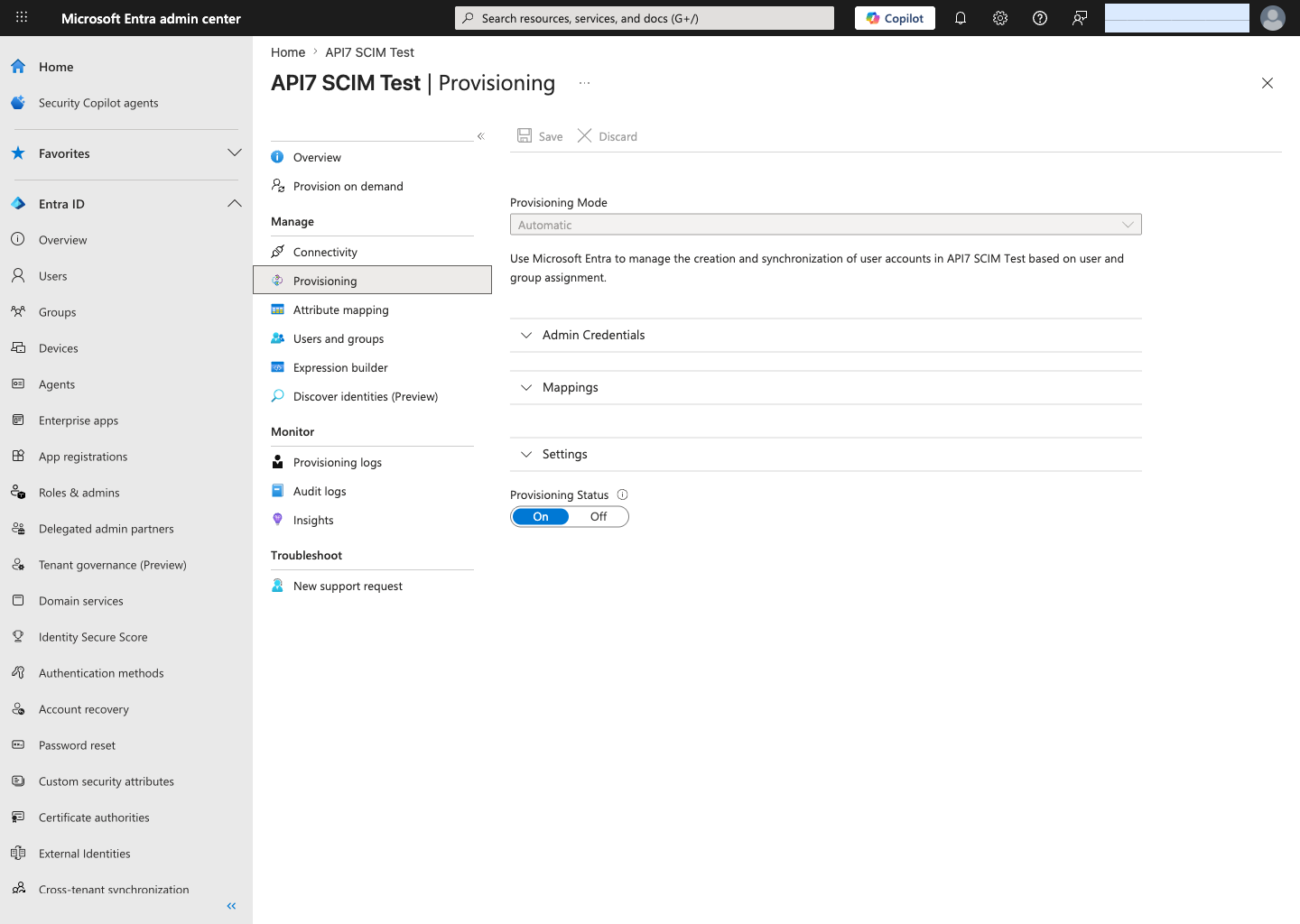
Task: Click the Discard toolbar button
Action: (608, 136)
